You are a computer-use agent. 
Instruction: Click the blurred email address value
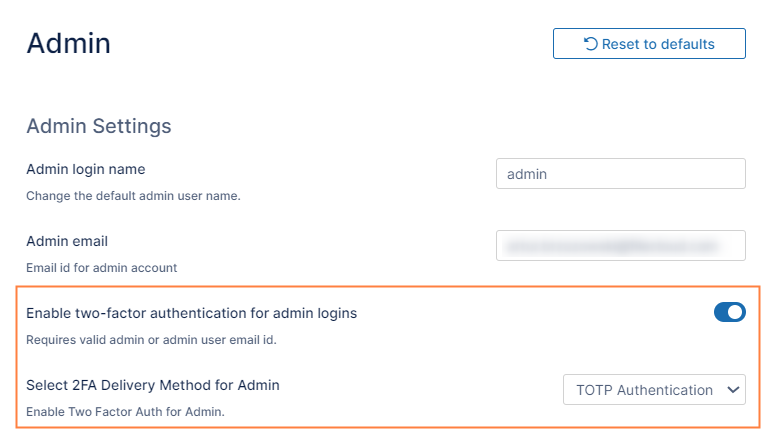612,245
